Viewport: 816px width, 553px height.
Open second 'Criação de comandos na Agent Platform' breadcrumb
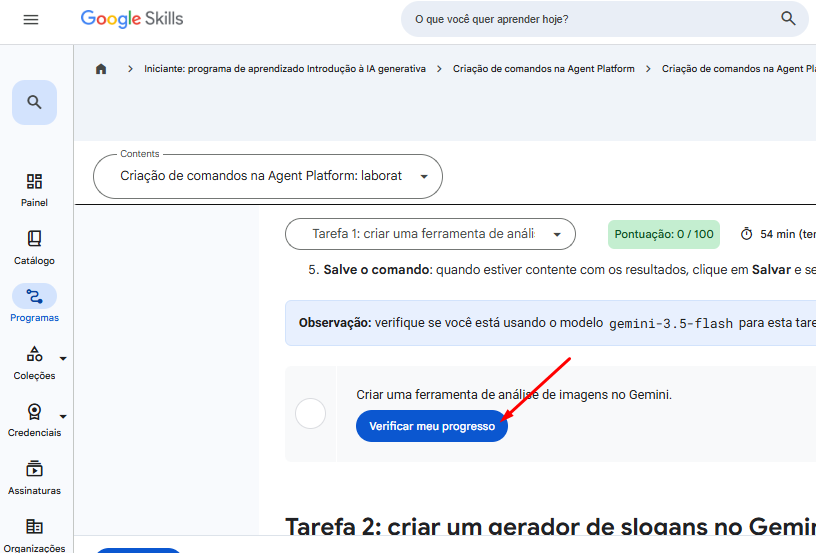[x=739, y=69]
